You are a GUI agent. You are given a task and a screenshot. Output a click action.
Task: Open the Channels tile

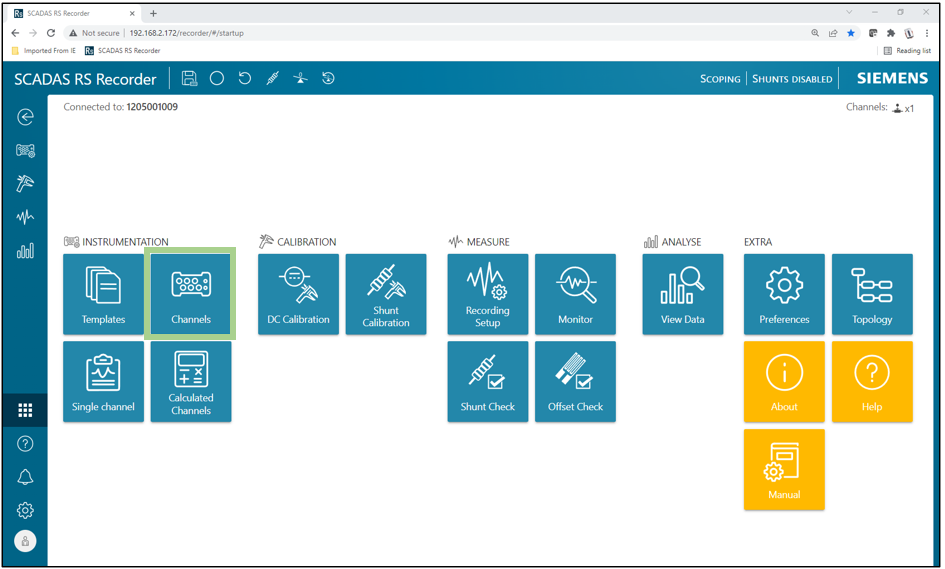click(190, 294)
